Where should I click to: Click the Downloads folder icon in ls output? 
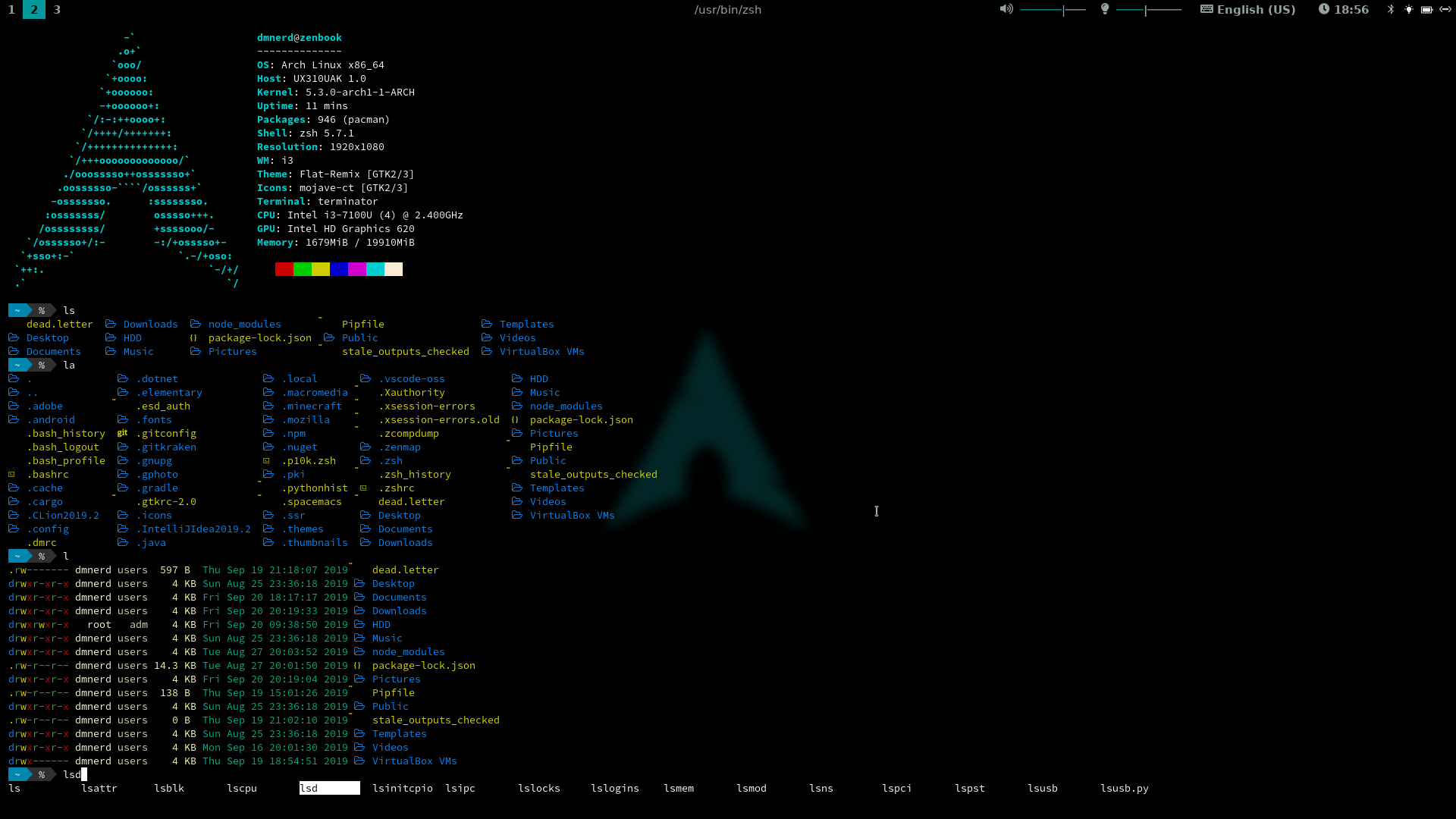111,324
